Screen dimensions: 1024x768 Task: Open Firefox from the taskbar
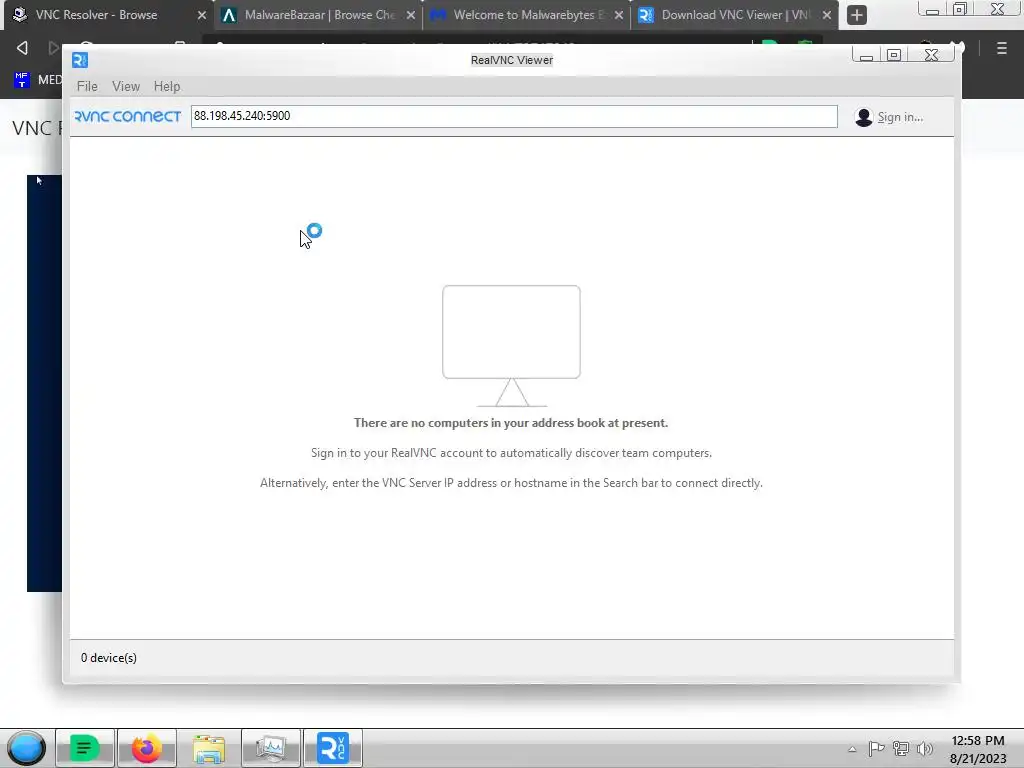[x=146, y=748]
